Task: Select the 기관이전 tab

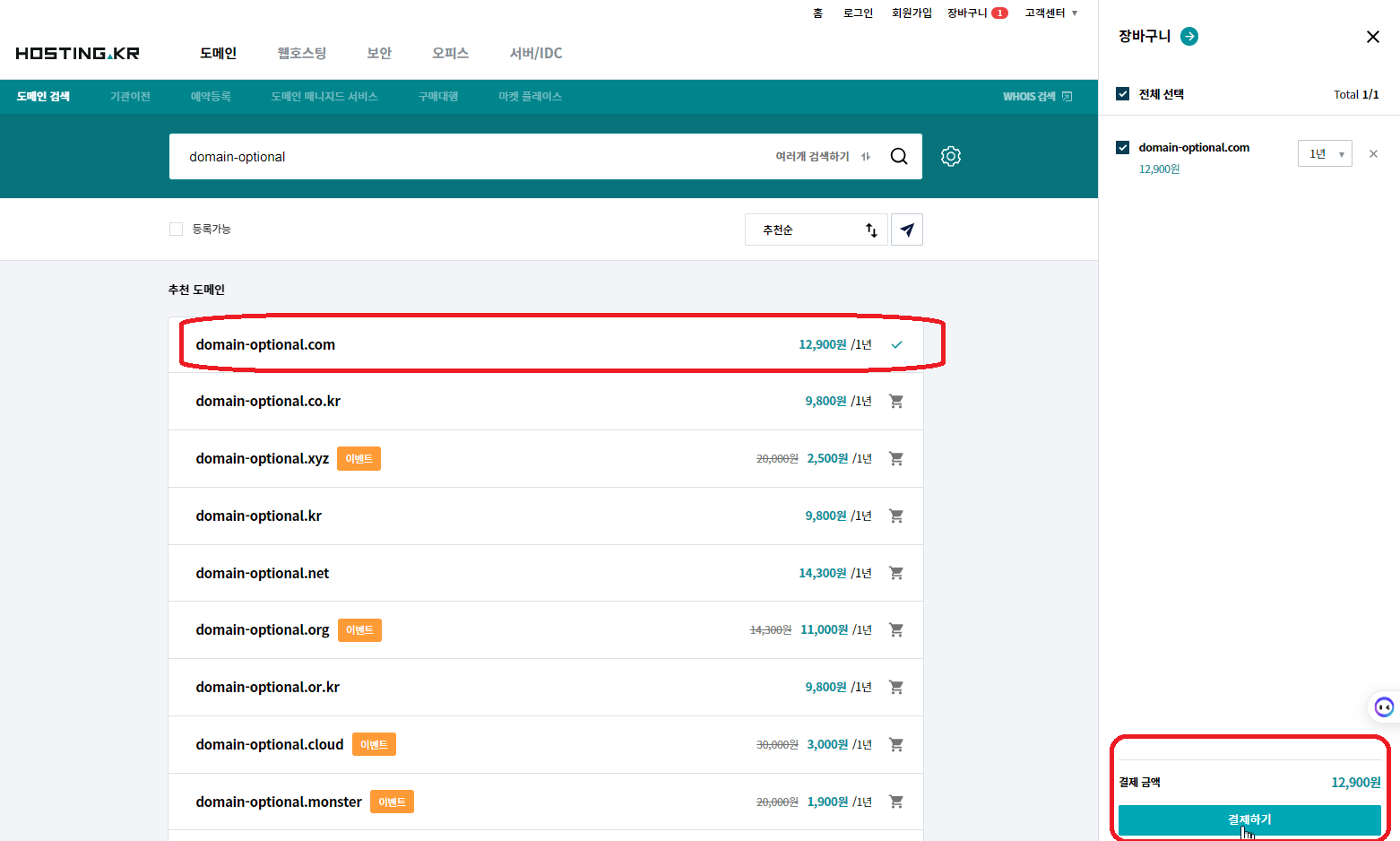Action: coord(130,96)
